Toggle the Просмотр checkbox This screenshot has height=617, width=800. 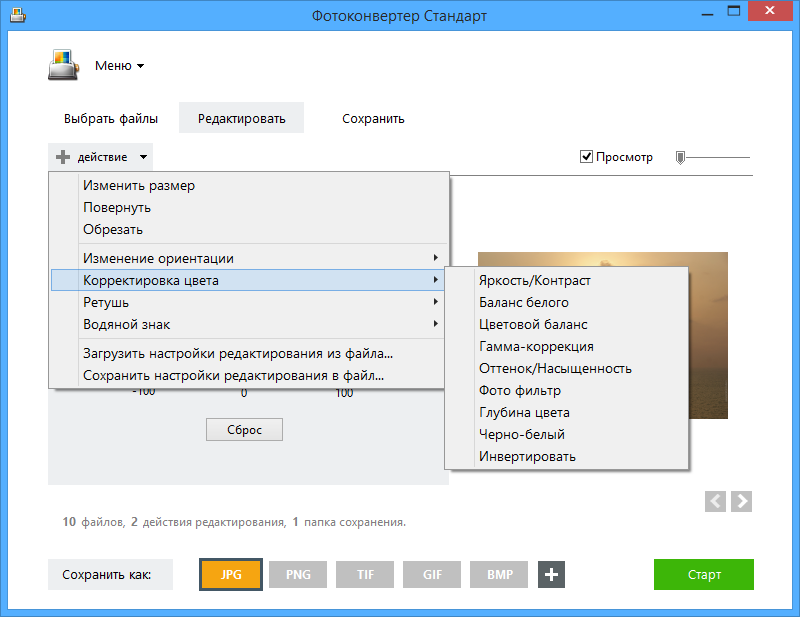point(586,157)
